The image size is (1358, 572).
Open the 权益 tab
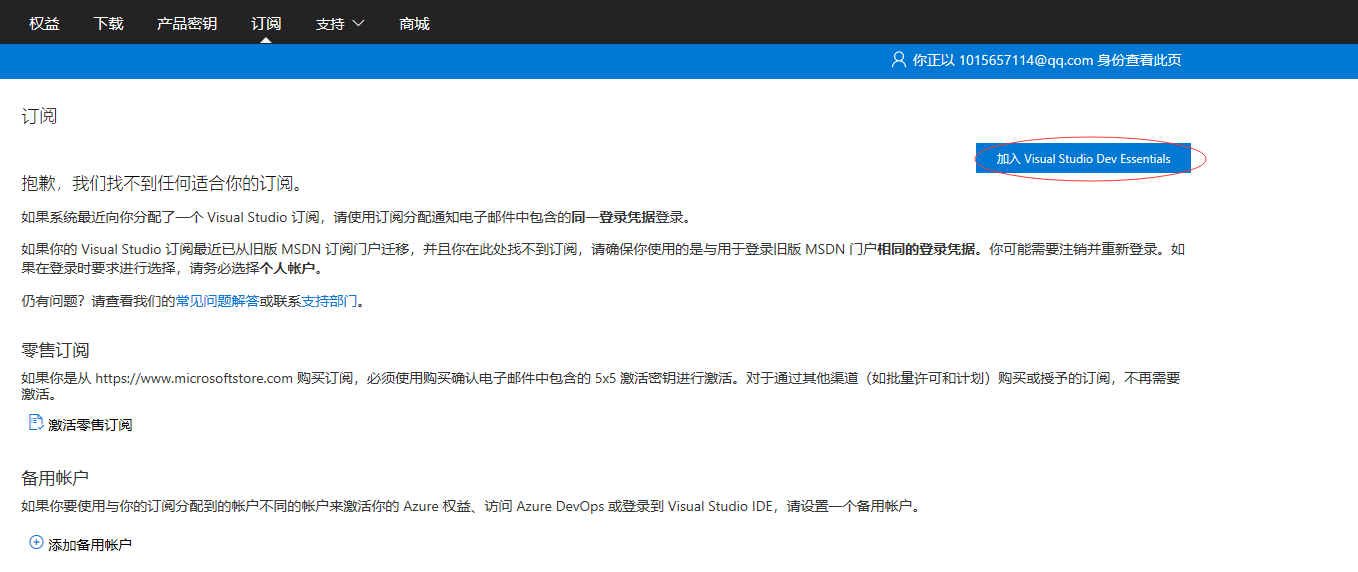44,23
